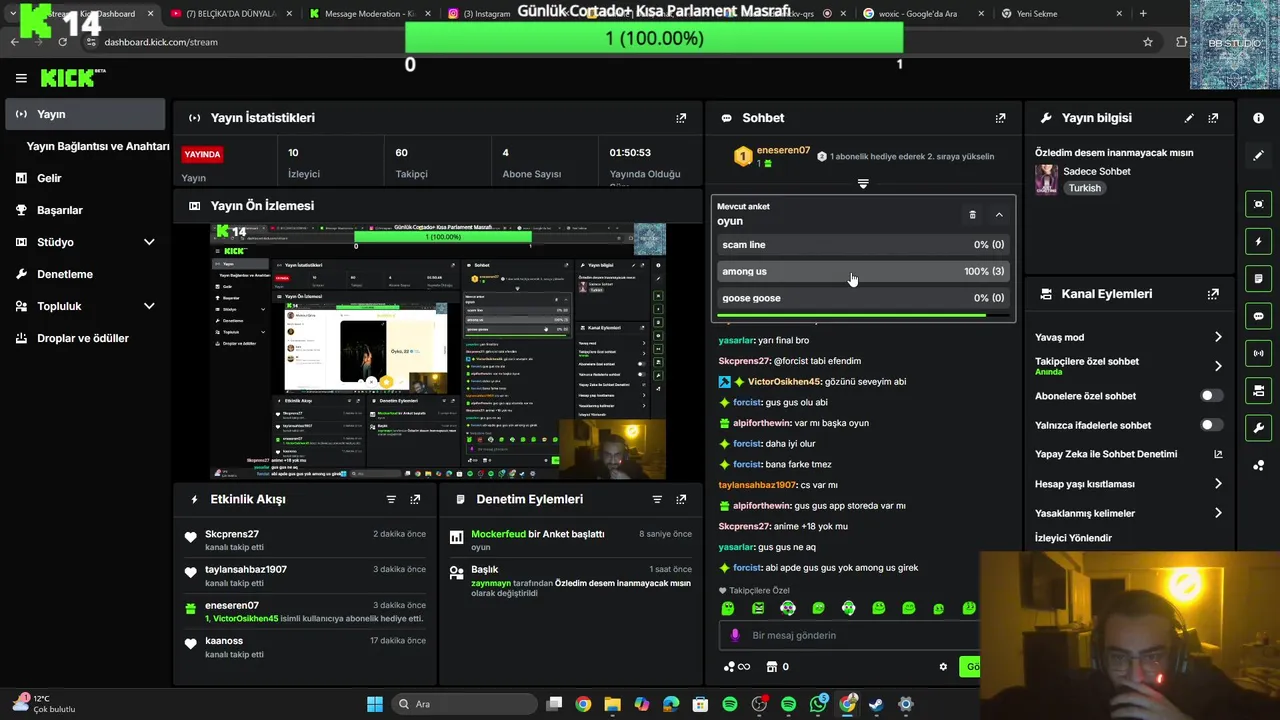Screen dimensions: 1280x720
Task: Pop out the Sohbet chat panel
Action: coord(1000,118)
